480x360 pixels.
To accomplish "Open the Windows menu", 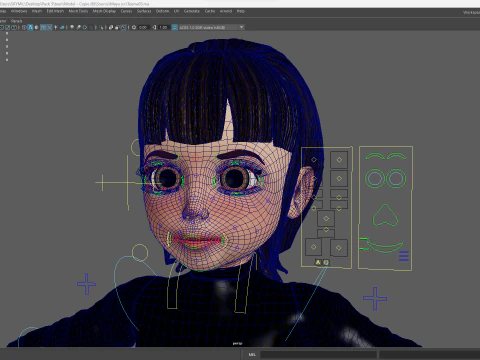I will (19, 11).
